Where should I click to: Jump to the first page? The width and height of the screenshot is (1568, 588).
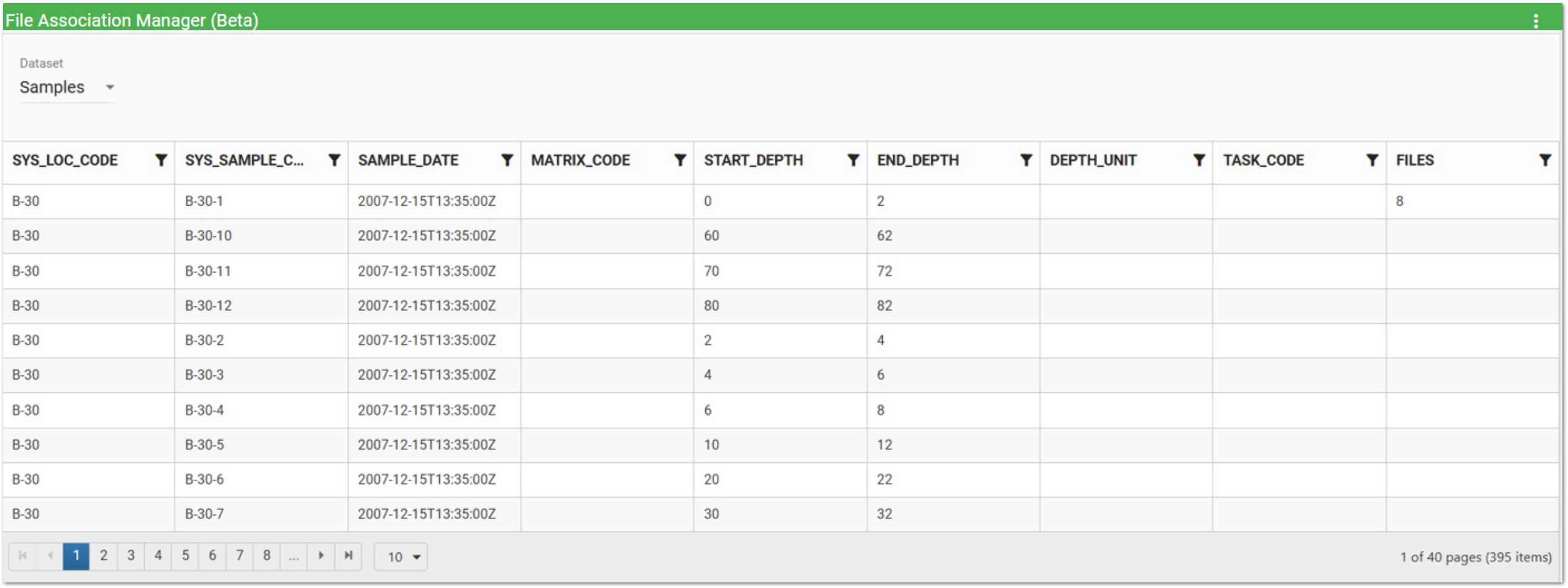23,556
